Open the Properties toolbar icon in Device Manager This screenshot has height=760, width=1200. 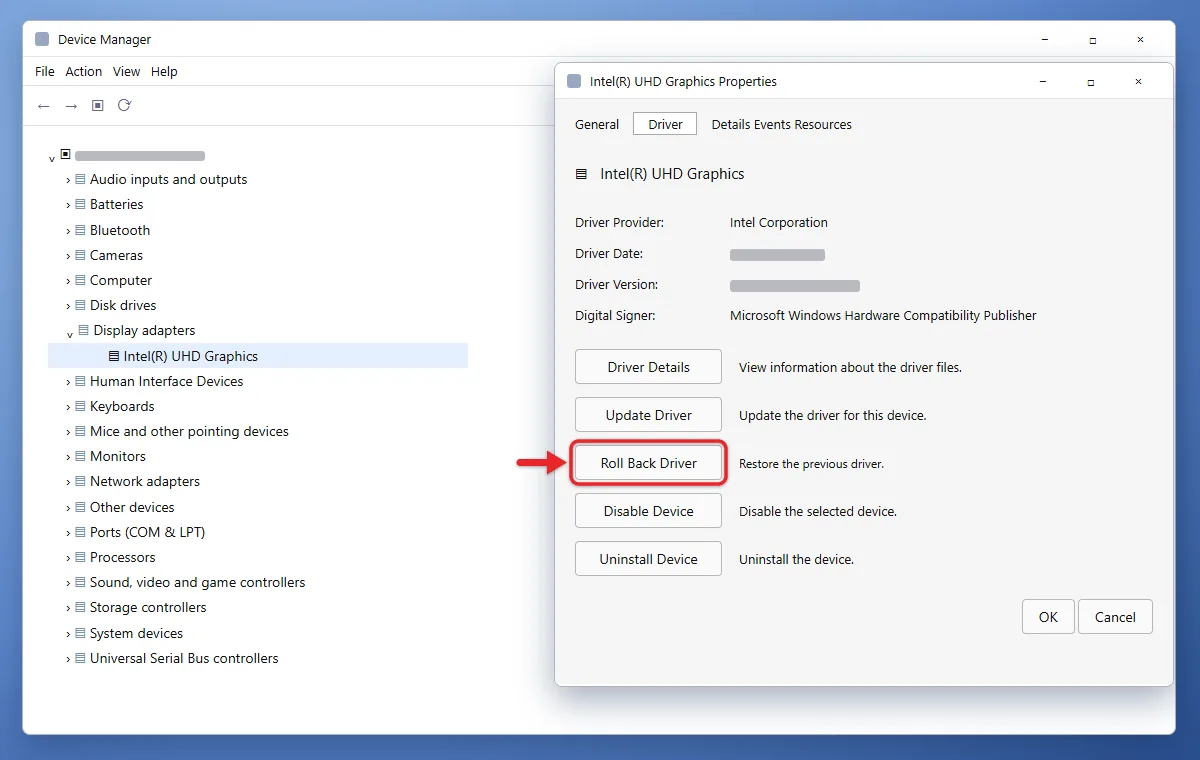point(98,105)
